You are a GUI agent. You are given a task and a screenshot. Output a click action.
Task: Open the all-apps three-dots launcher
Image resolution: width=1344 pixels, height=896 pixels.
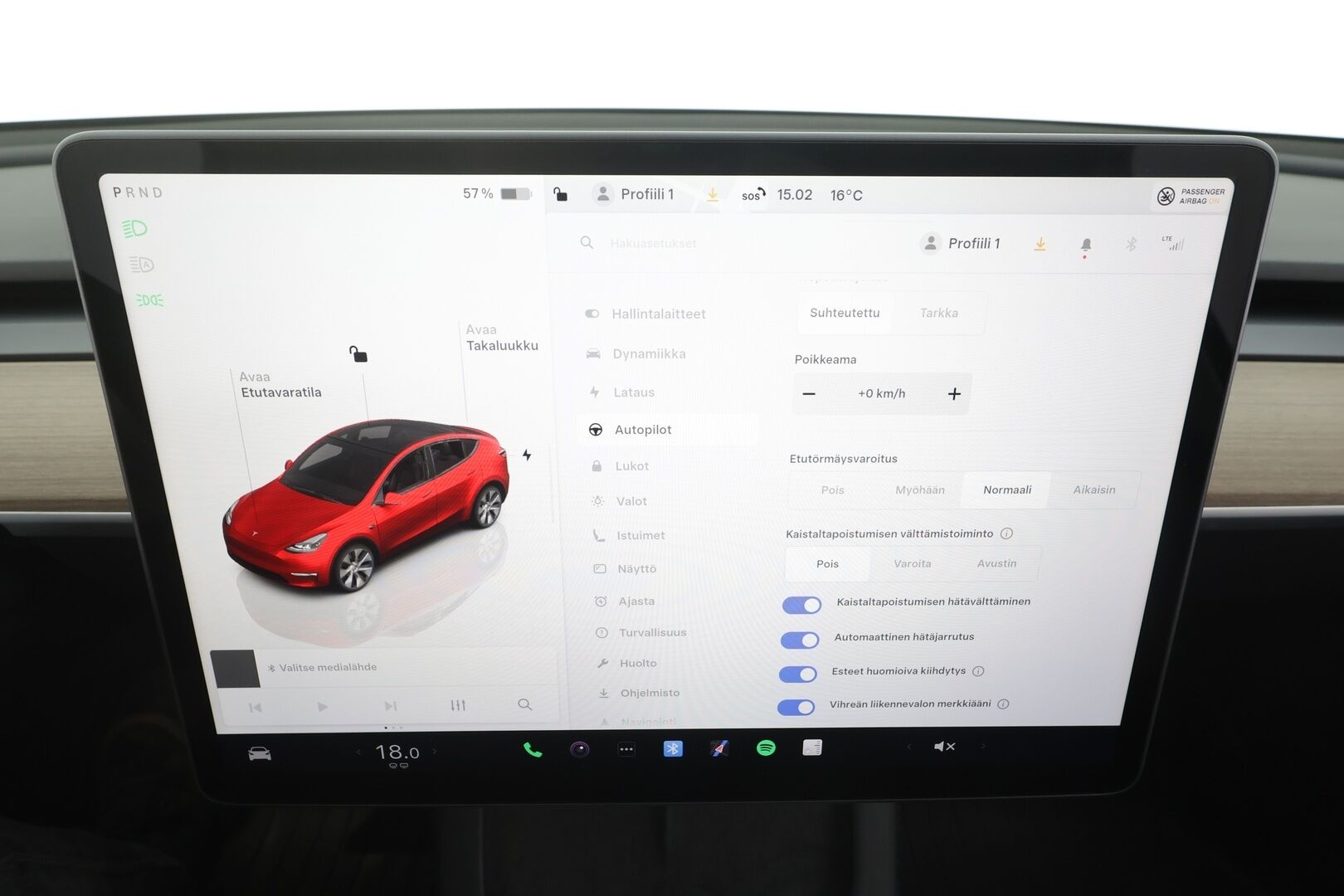[626, 749]
